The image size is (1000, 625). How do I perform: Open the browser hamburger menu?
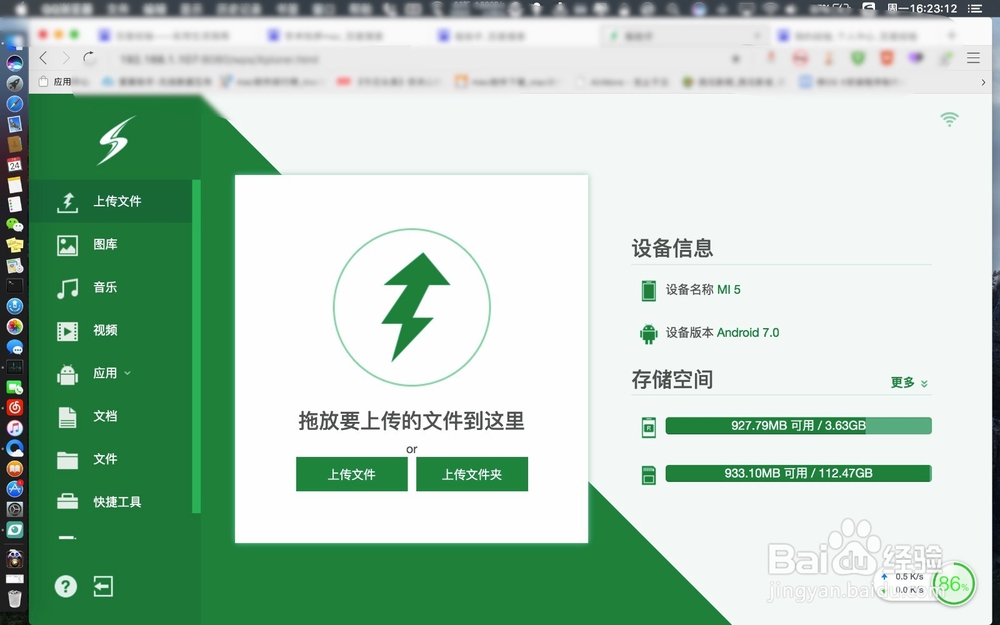(972, 57)
